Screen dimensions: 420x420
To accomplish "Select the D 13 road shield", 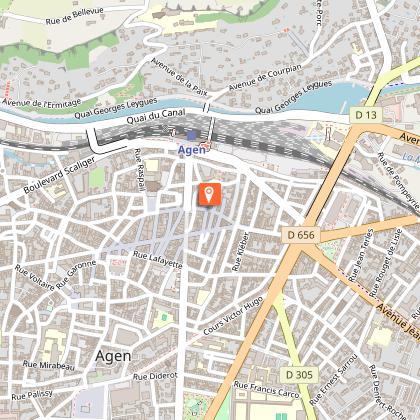I will 366,115.
